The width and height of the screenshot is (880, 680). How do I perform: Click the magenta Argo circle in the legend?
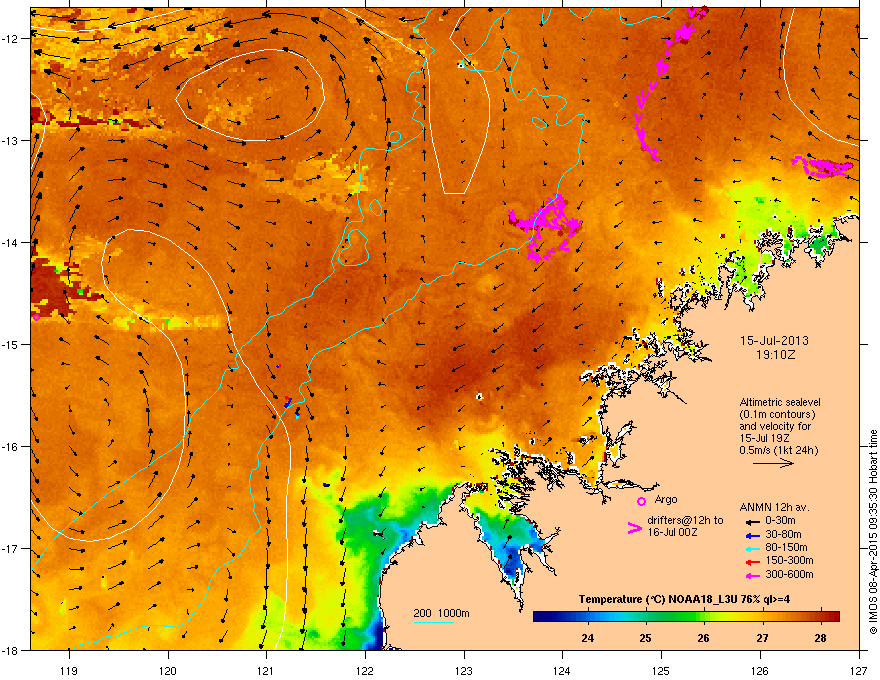pyautogui.click(x=641, y=501)
